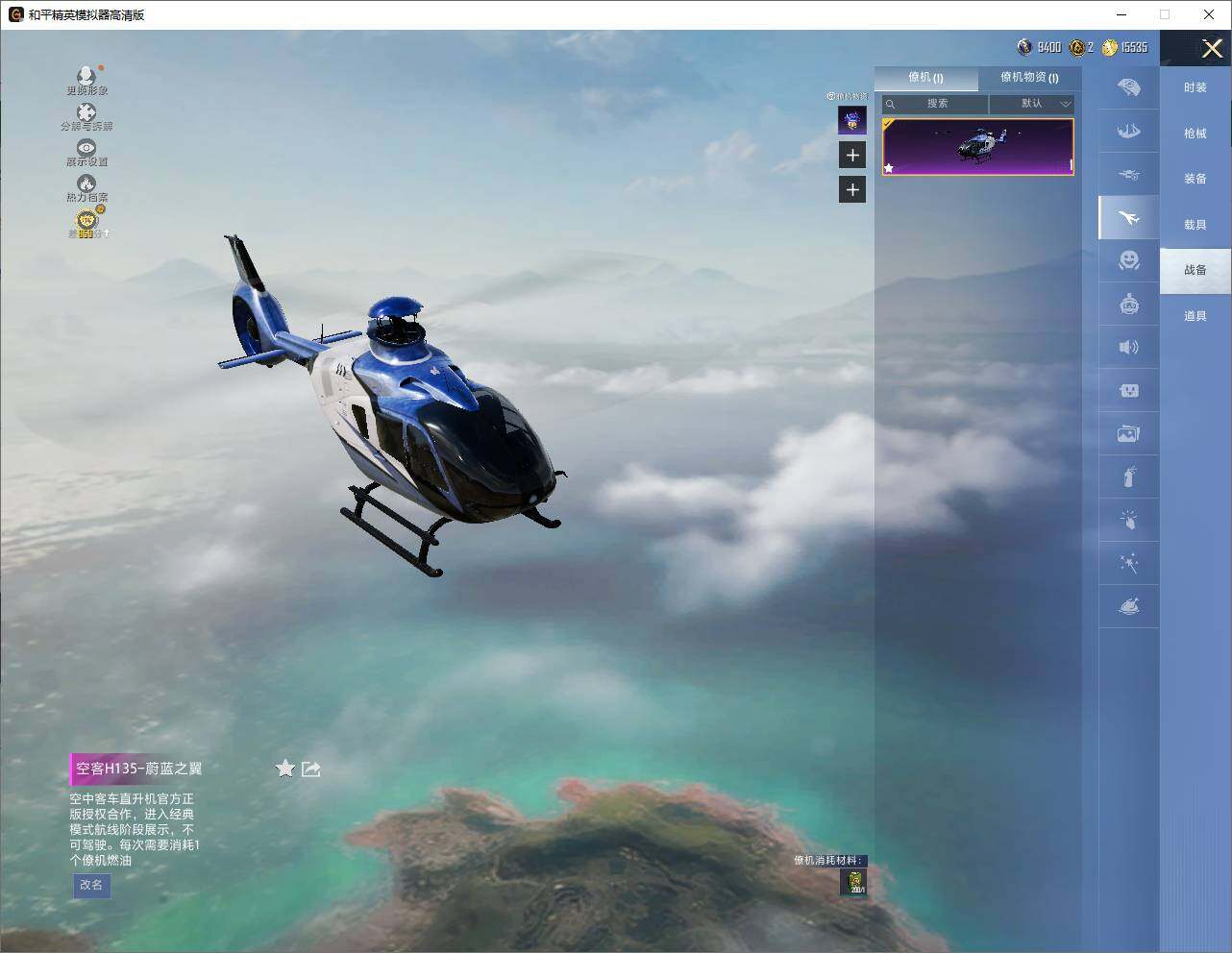Click the 搜索 search field
1232x953 pixels.
pos(935,104)
